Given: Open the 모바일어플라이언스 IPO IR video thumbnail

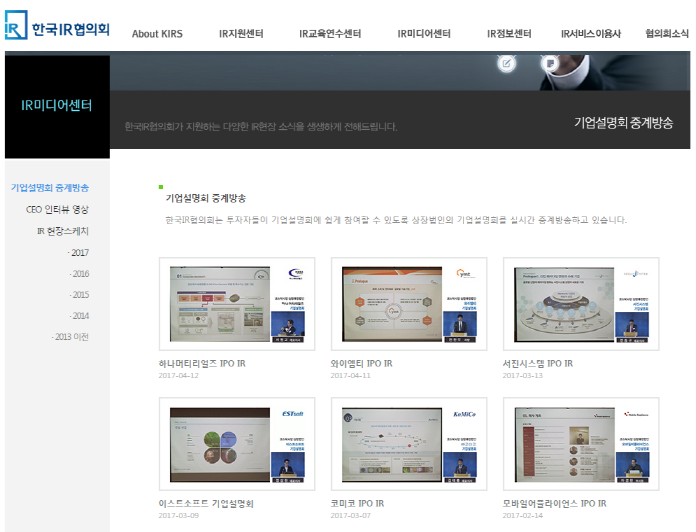Looking at the screenshot, I should point(581,444).
